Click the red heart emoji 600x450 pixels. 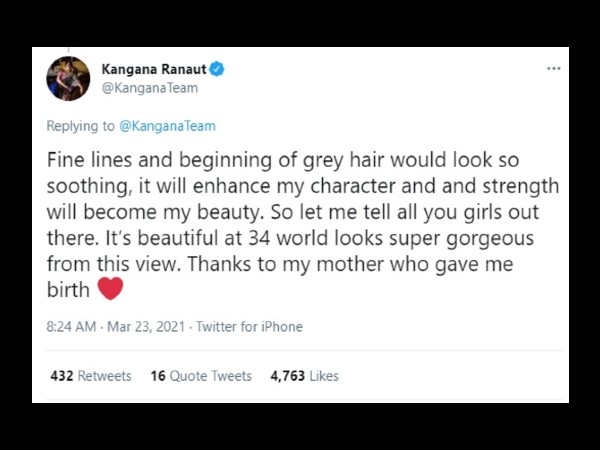(111, 289)
